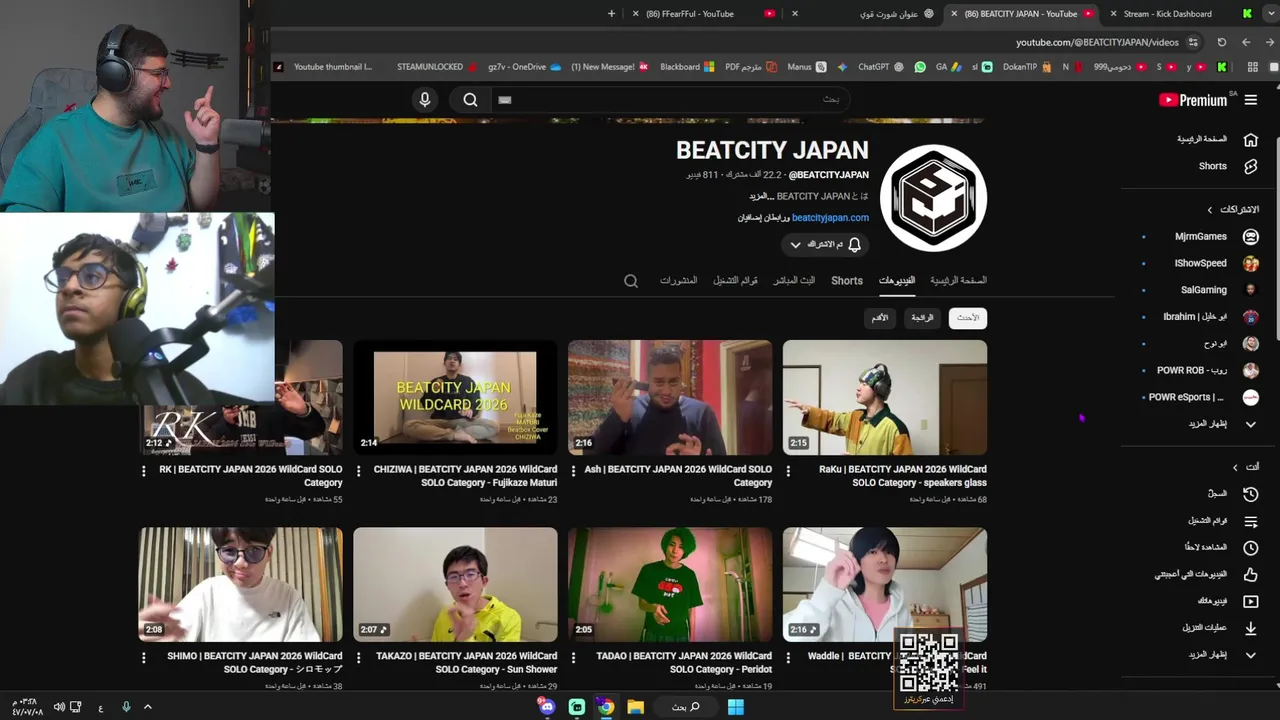The width and height of the screenshot is (1280, 720).
Task: Switch to channel Live tab
Action: point(794,281)
